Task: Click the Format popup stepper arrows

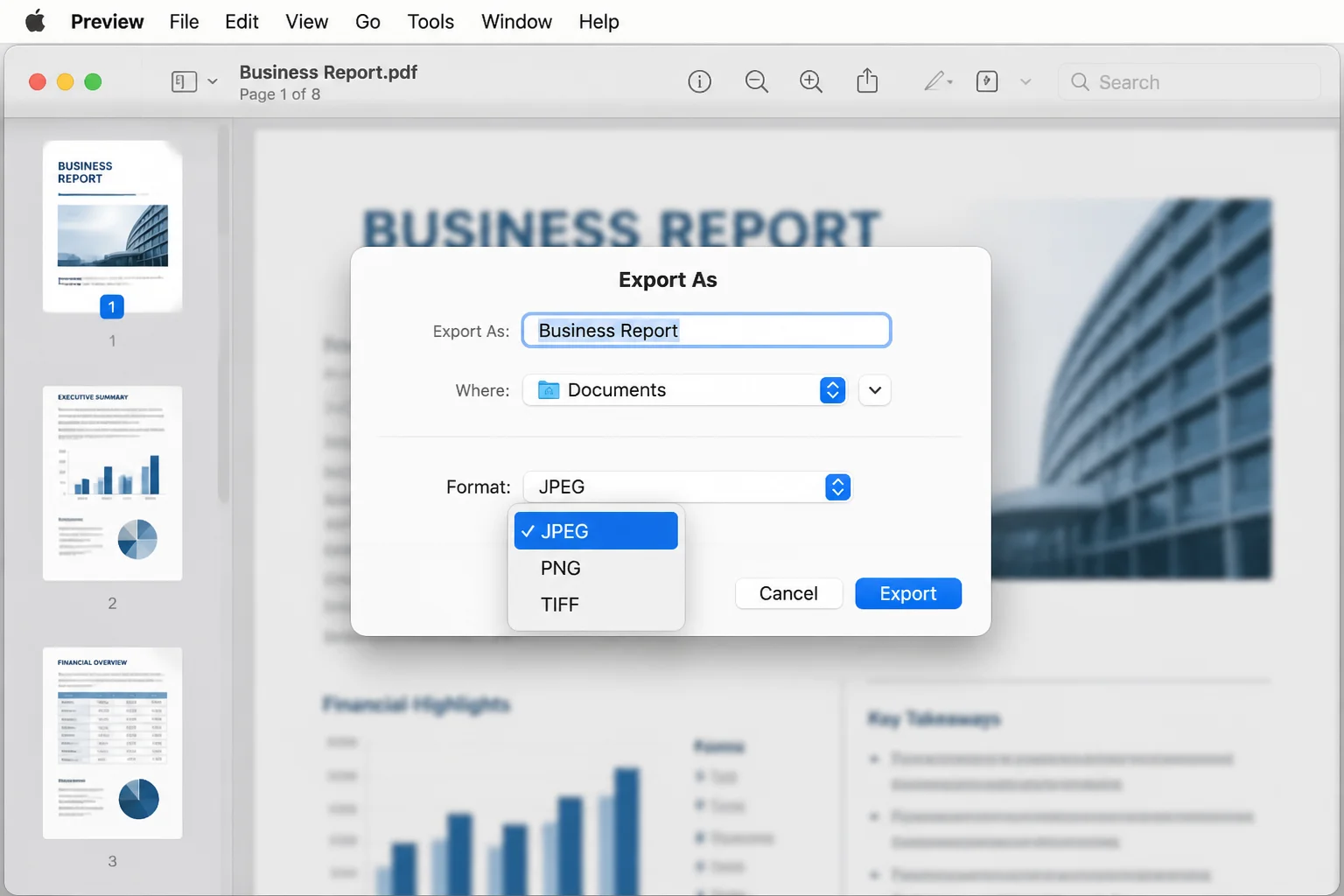Action: pyautogui.click(x=837, y=487)
